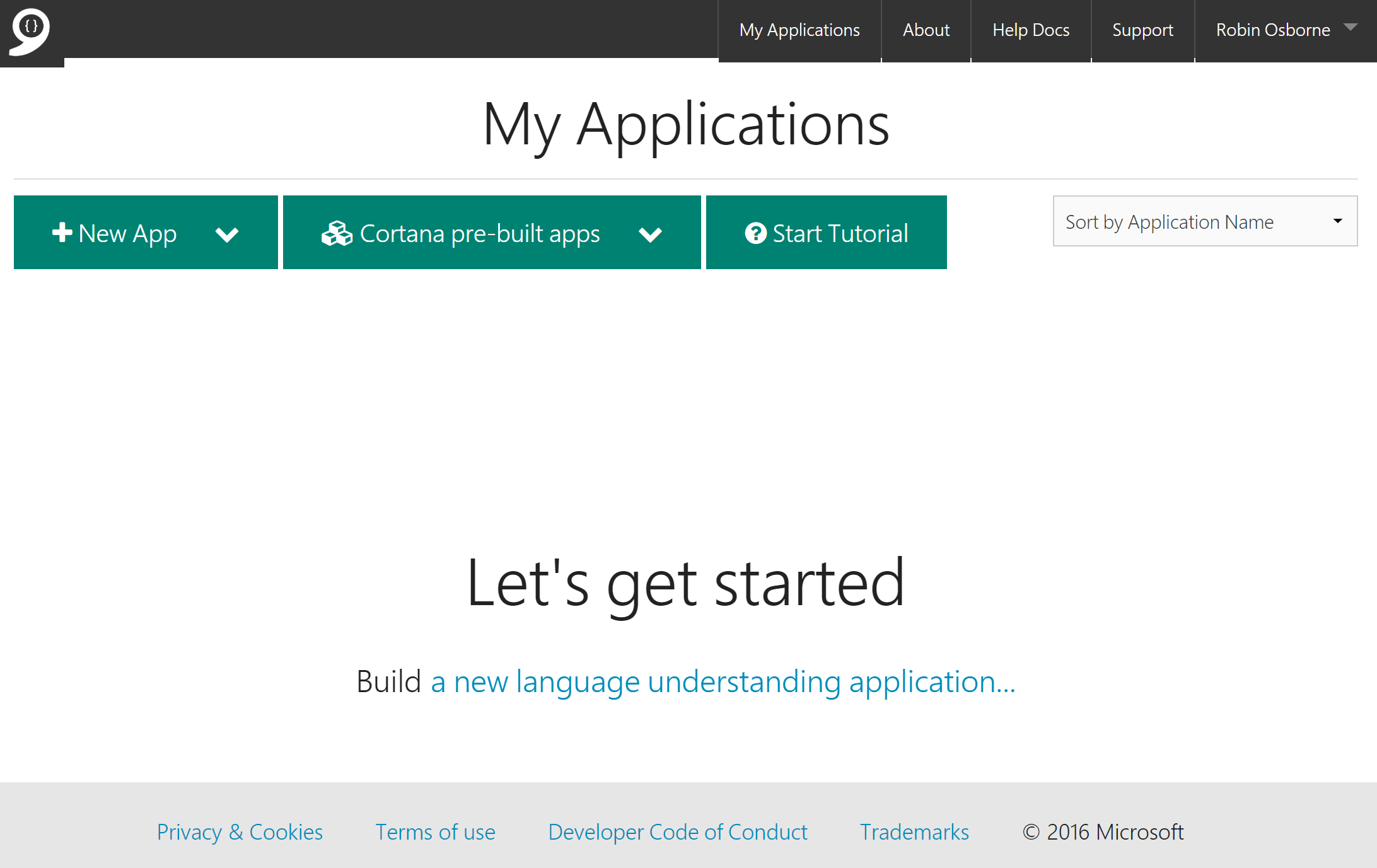Expand the New App chevron
1377x868 pixels.
[x=227, y=234]
